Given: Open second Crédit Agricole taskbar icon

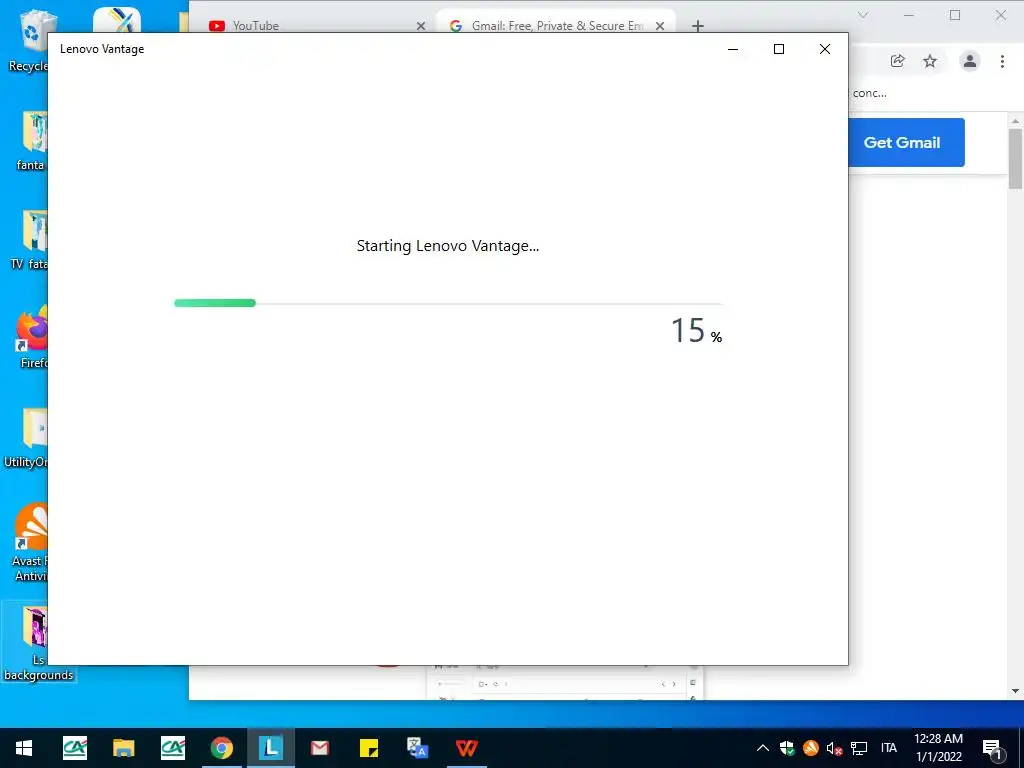Looking at the screenshot, I should coord(172,748).
